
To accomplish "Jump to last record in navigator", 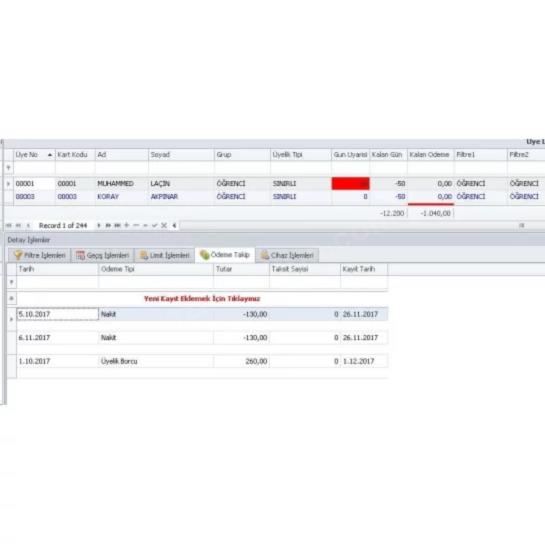I will pyautogui.click(x=117, y=226).
